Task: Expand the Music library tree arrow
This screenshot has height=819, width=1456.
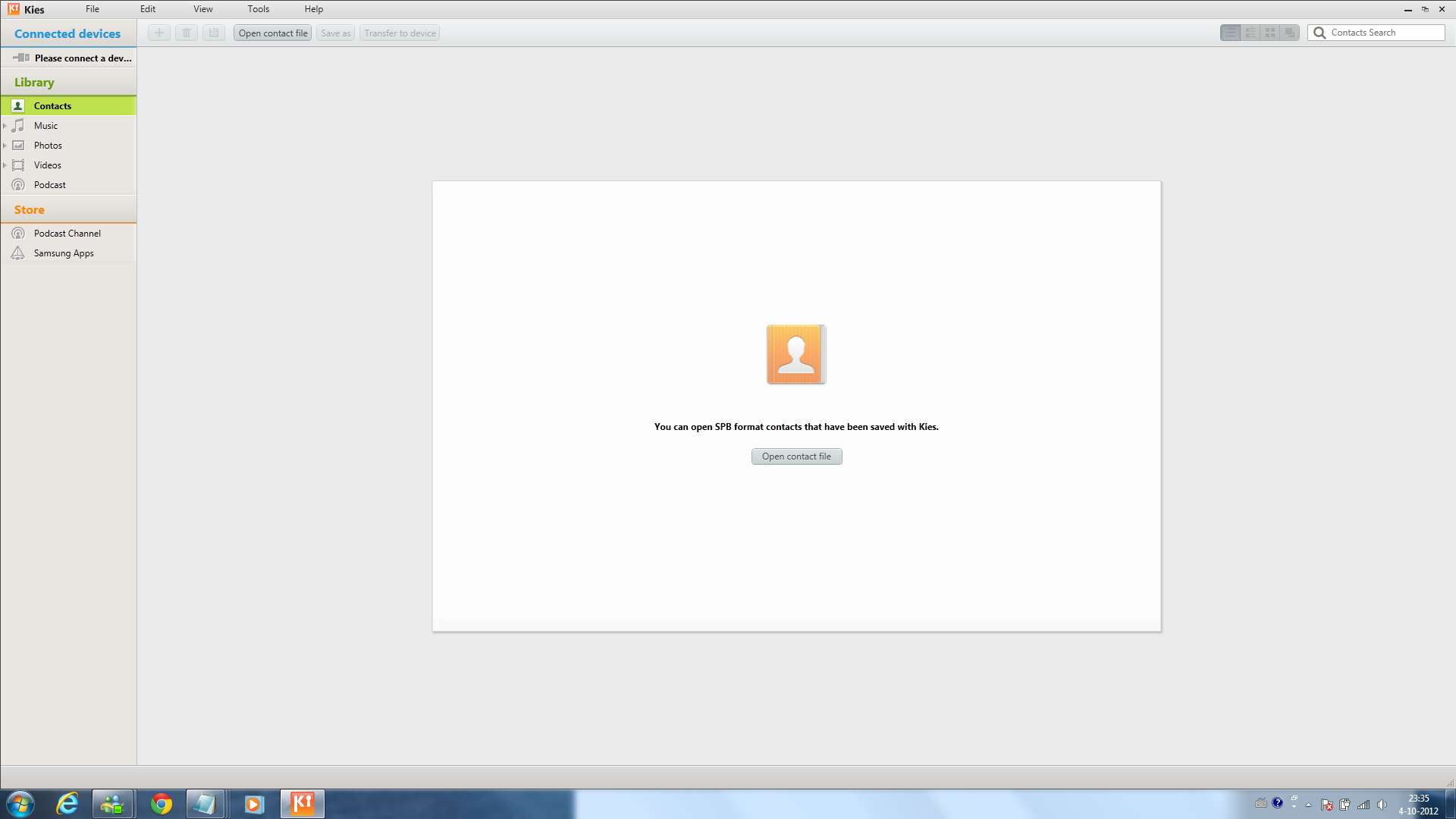Action: [x=5, y=126]
